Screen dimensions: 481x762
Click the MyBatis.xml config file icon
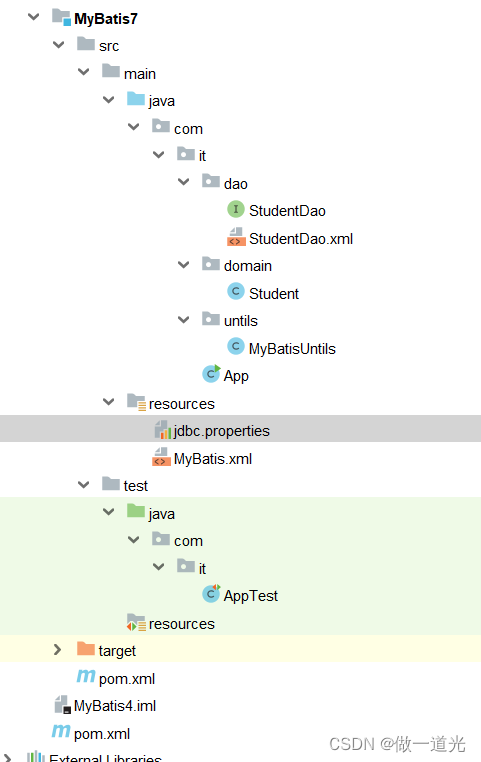point(161,457)
